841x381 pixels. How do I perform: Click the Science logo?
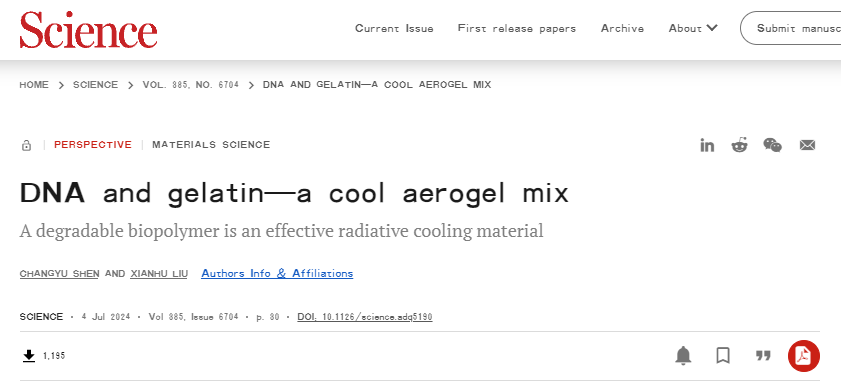pyautogui.click(x=88, y=30)
